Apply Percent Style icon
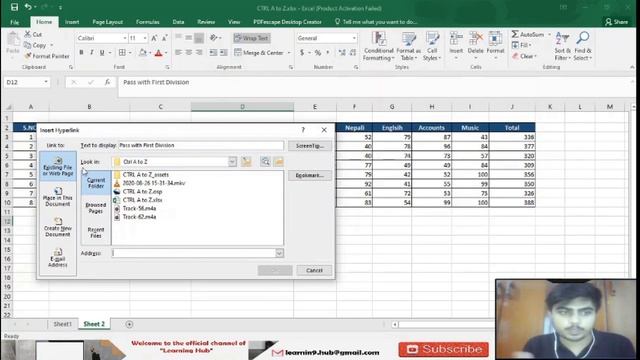 point(318,53)
